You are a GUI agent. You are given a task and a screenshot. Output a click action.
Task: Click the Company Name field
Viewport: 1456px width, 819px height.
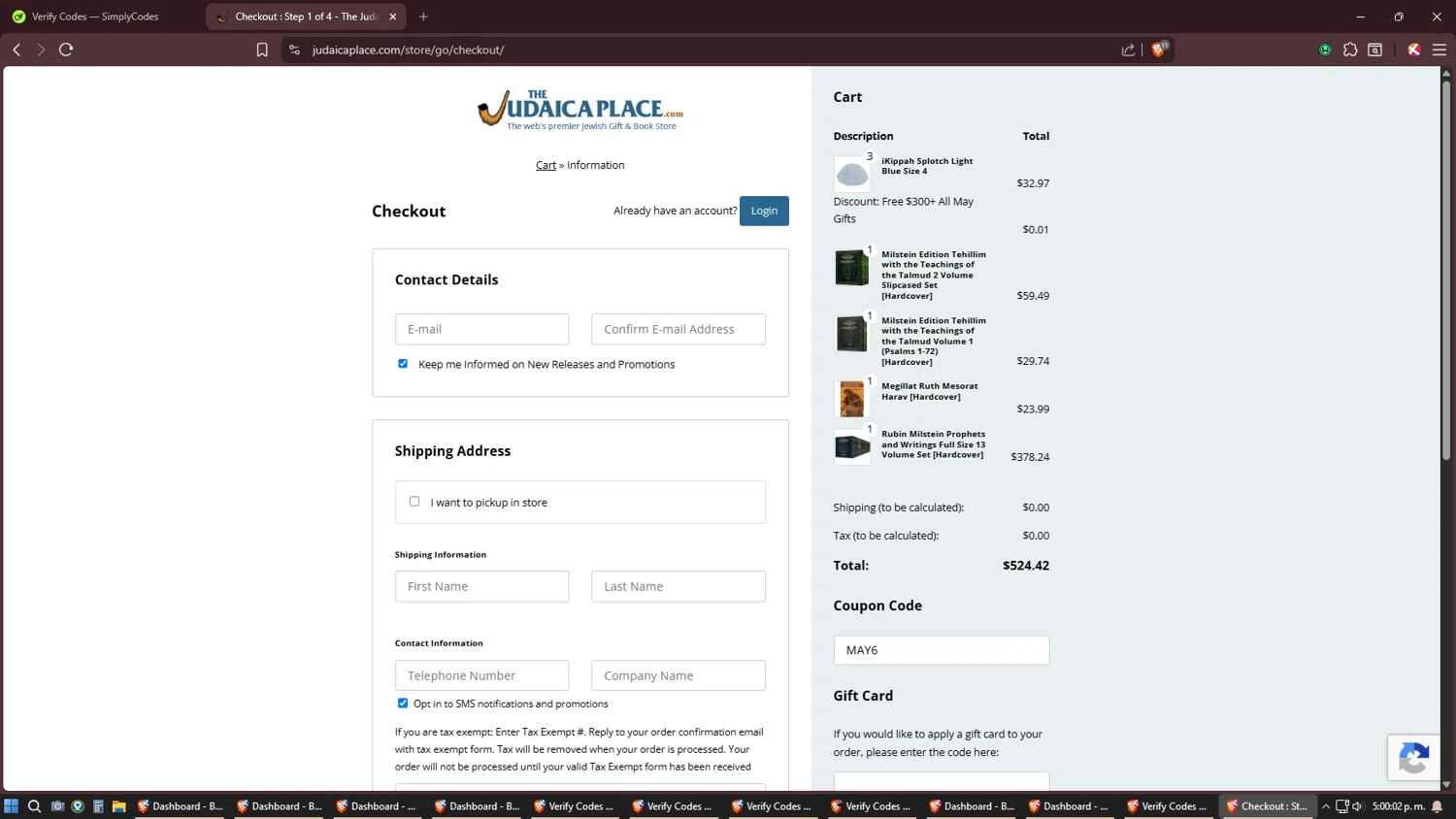[678, 675]
